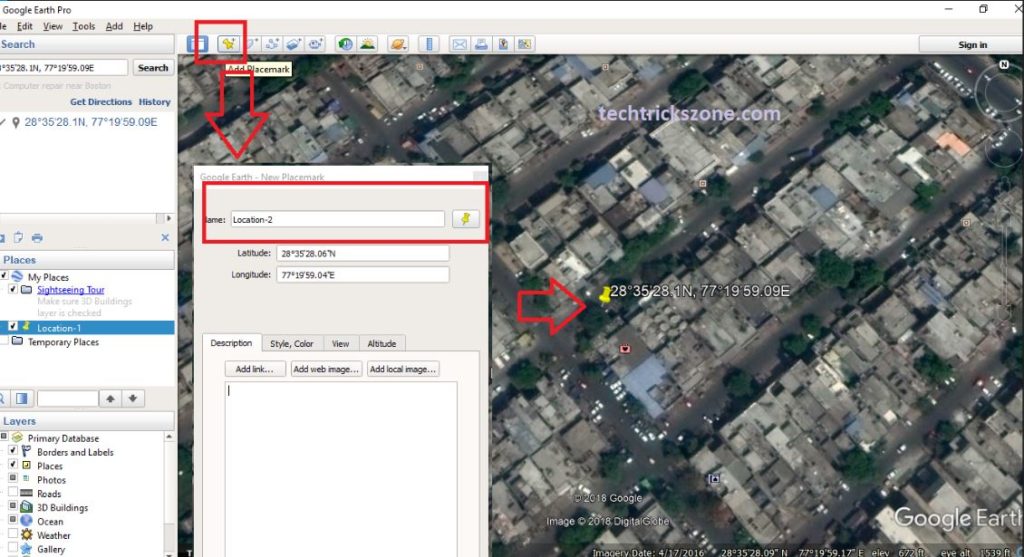Enable the Roads layer checkbox
The width and height of the screenshot is (1024, 557).
[13, 493]
